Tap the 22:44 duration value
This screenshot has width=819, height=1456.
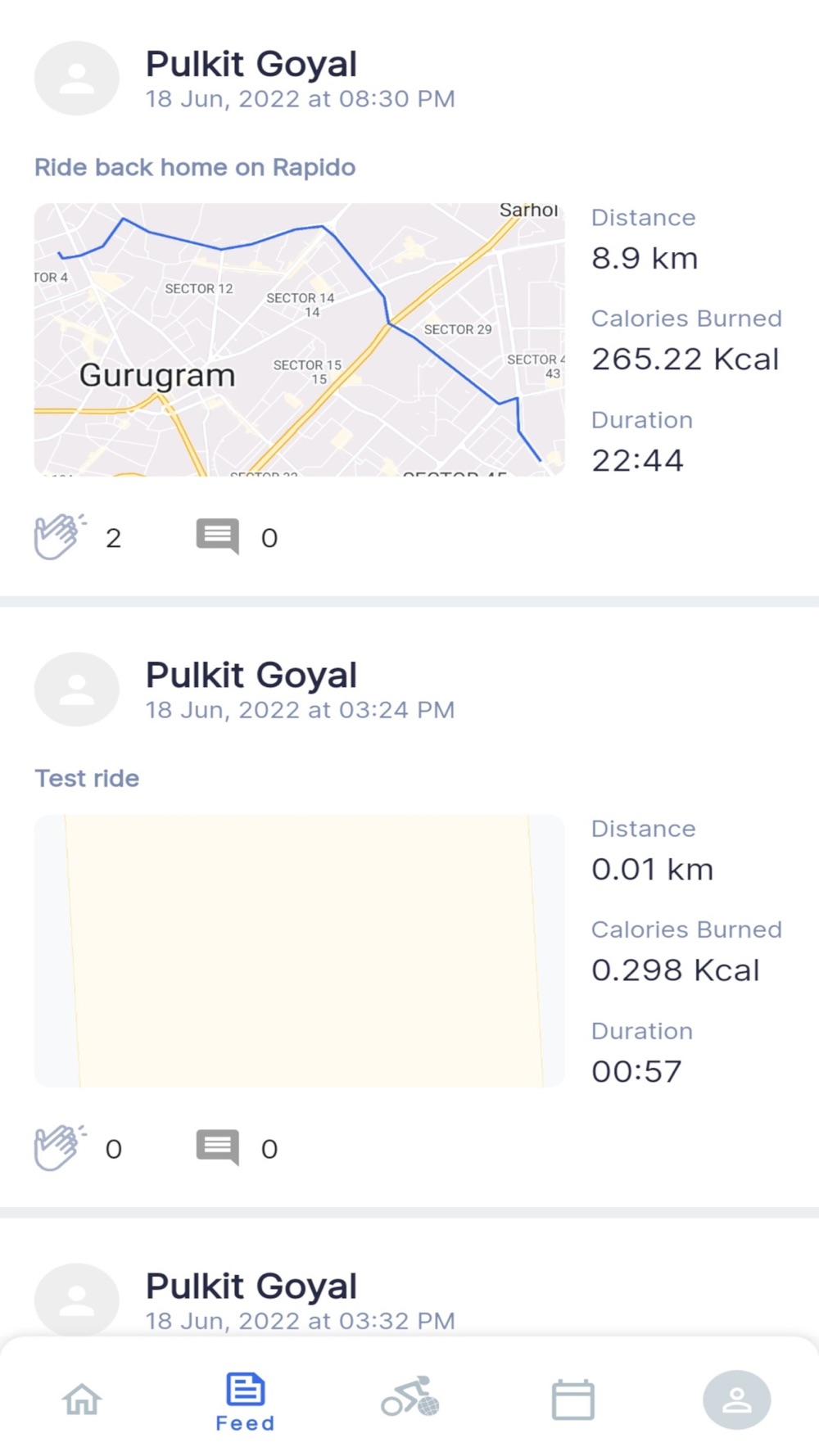pos(637,460)
